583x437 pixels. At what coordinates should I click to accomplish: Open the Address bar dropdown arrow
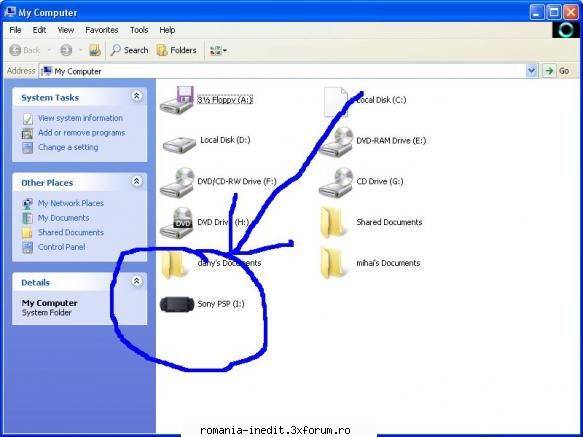click(532, 71)
